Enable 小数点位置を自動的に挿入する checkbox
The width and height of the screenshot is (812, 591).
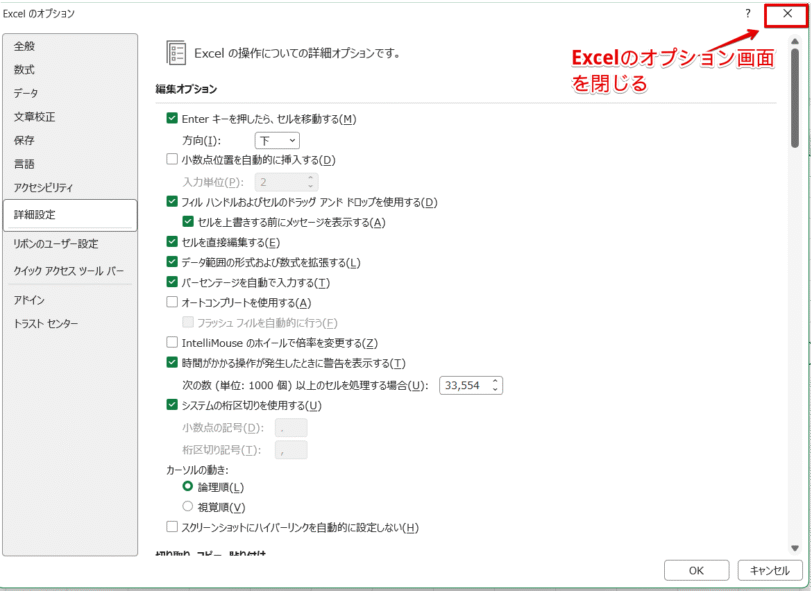pos(172,159)
